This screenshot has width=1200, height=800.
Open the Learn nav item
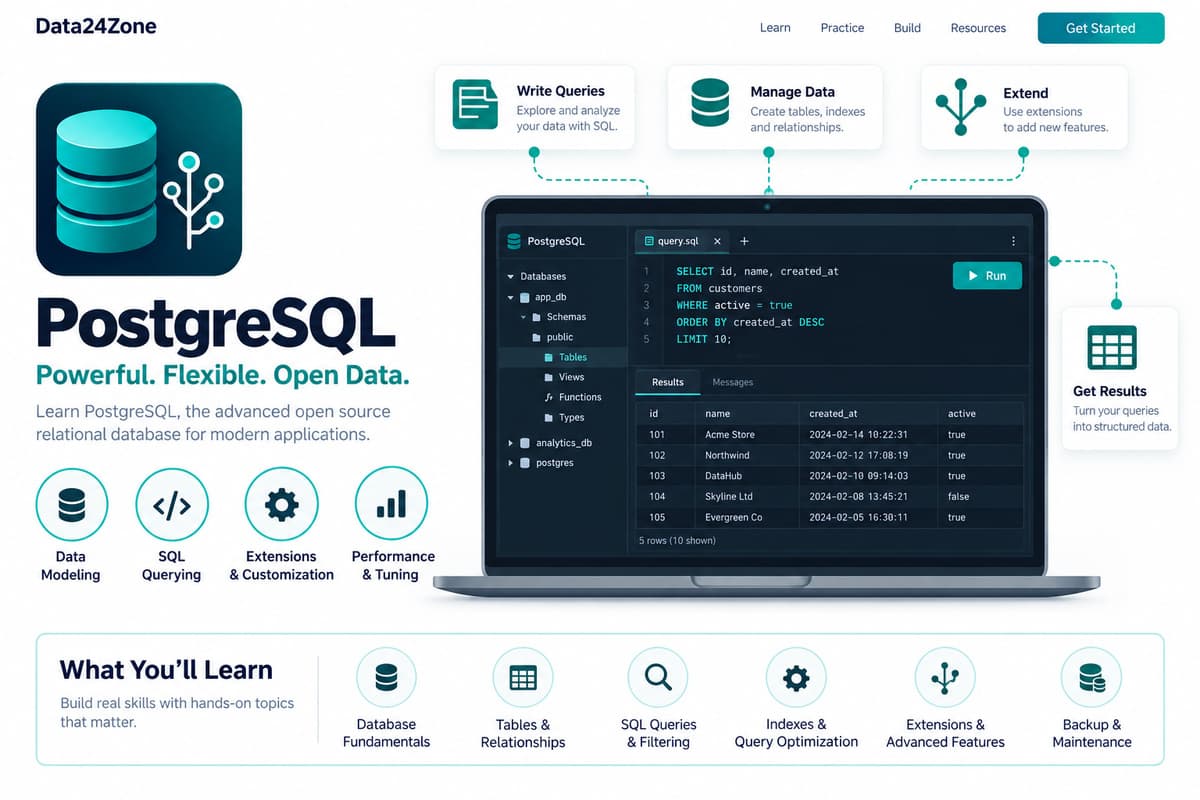coord(775,28)
